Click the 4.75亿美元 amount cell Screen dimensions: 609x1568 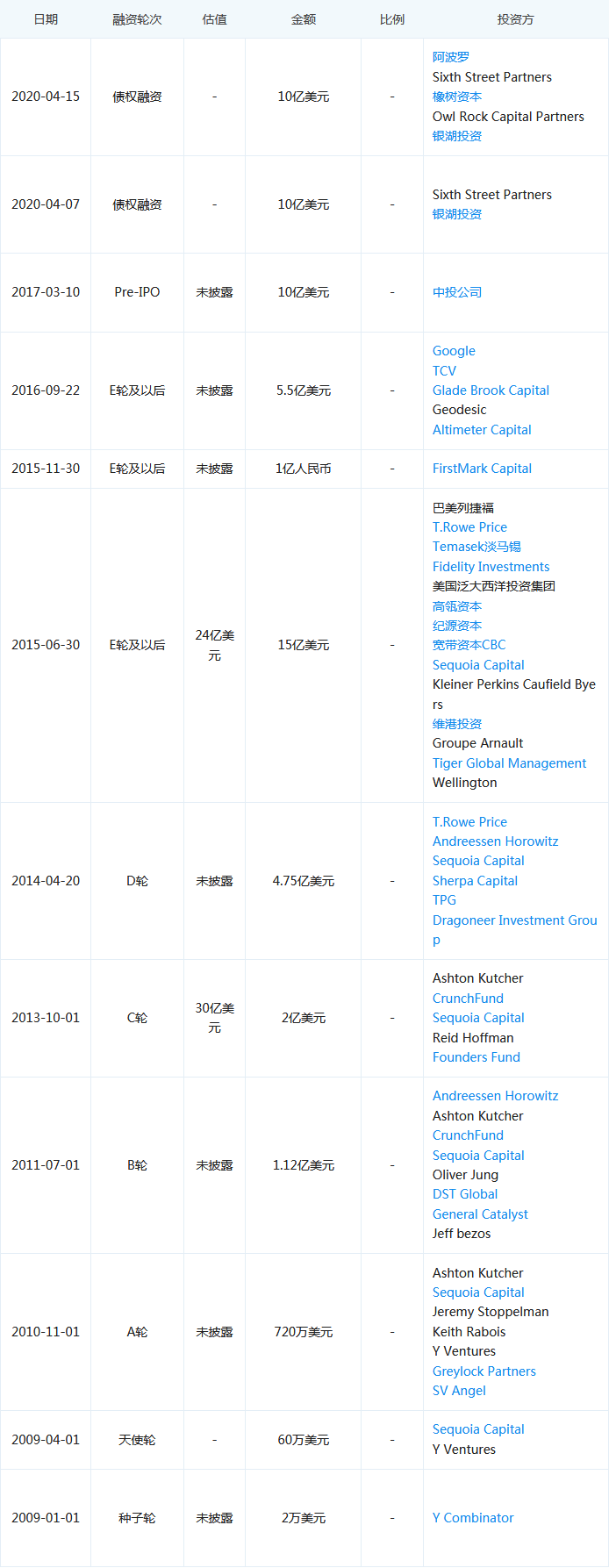point(304,881)
